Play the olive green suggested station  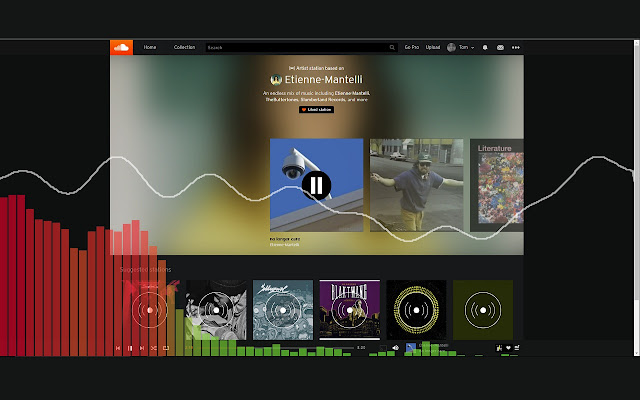pyautogui.click(x=483, y=310)
